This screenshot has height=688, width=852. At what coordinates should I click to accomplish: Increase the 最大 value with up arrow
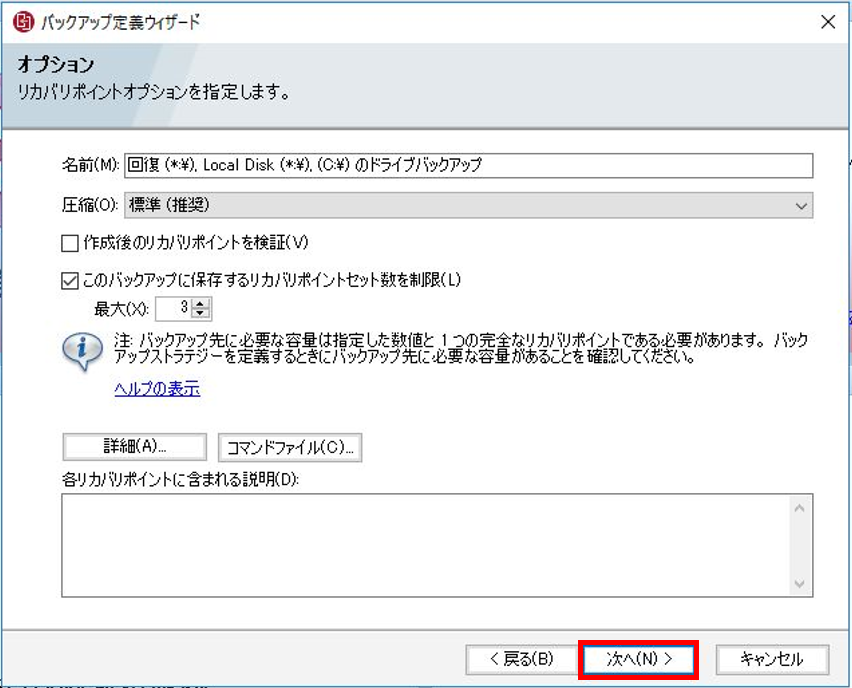click(200, 304)
